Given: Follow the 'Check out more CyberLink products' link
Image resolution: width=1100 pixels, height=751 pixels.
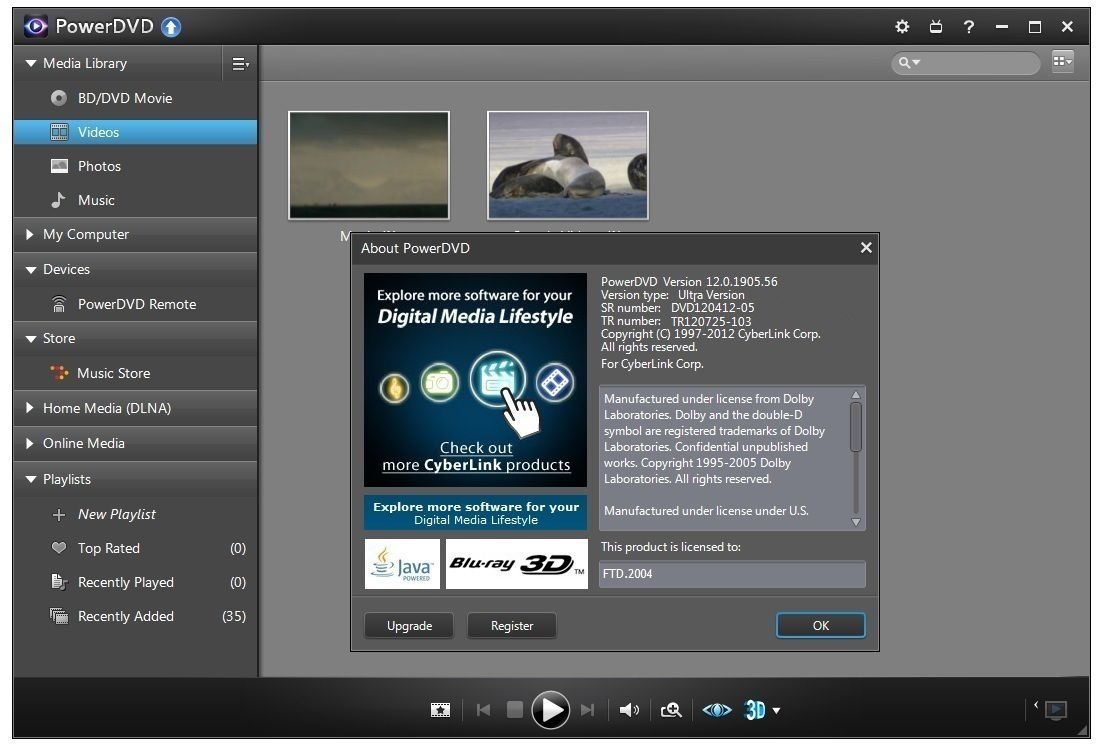Looking at the screenshot, I should point(476,456).
